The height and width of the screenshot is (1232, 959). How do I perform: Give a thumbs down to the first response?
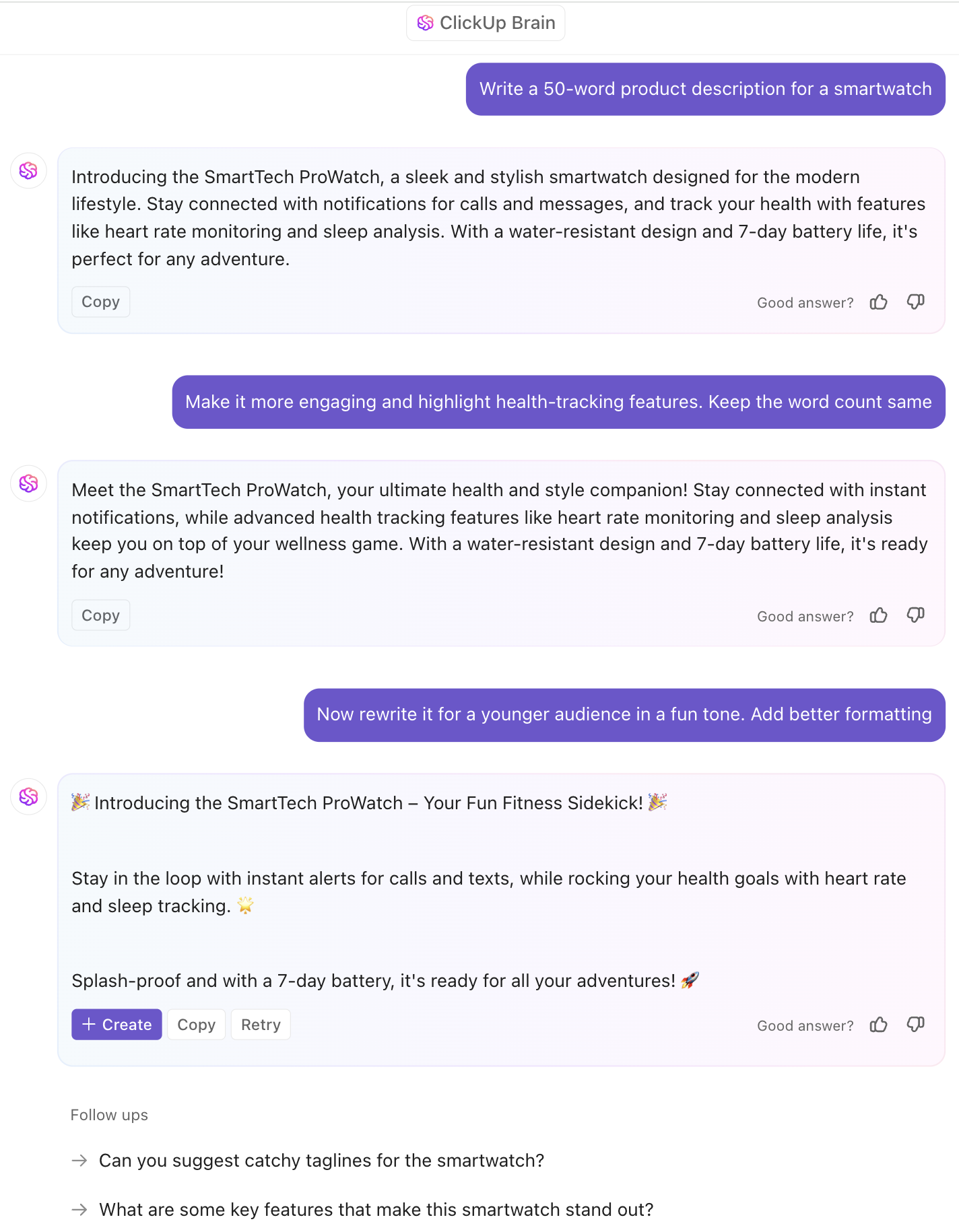[x=915, y=302]
